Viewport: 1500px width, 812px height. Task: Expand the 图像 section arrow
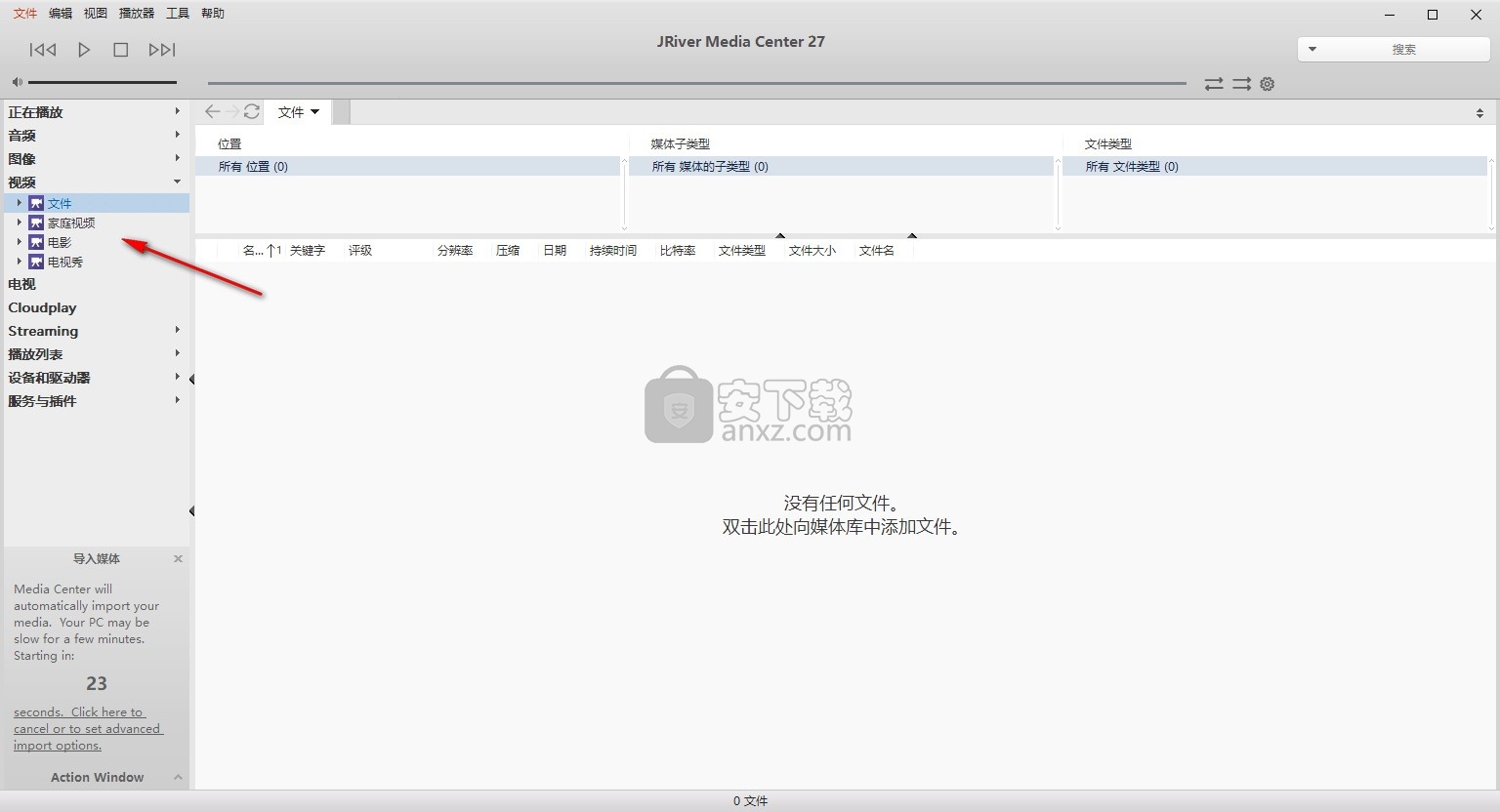pos(177,158)
